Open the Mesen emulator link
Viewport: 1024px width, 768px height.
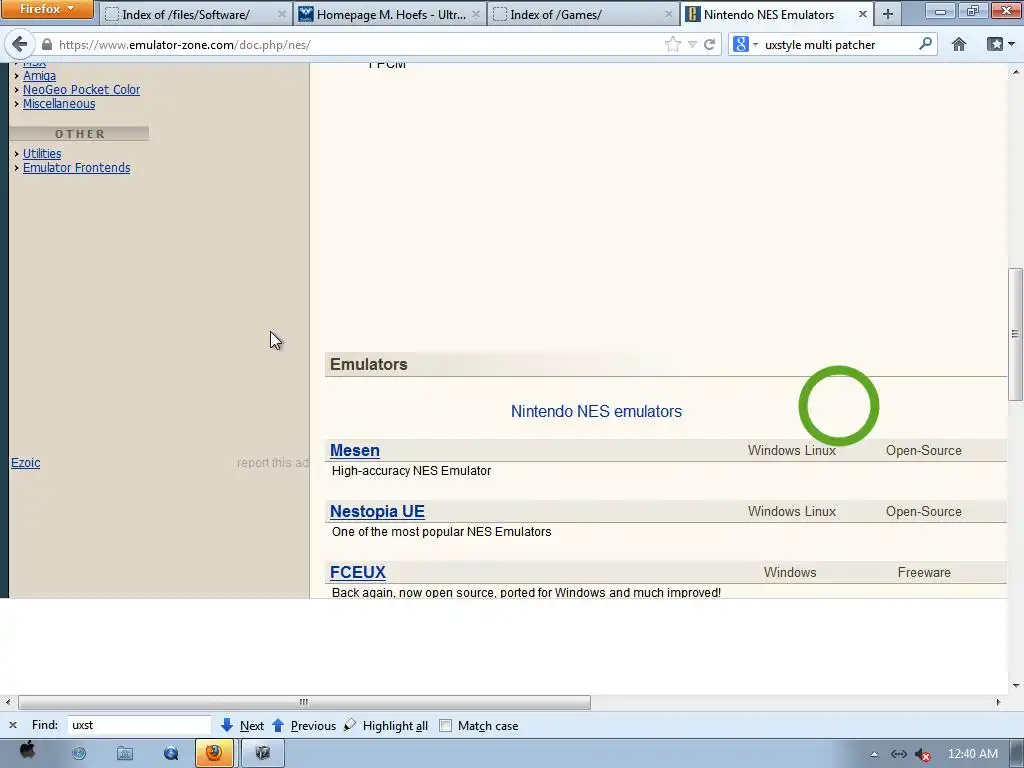355,451
